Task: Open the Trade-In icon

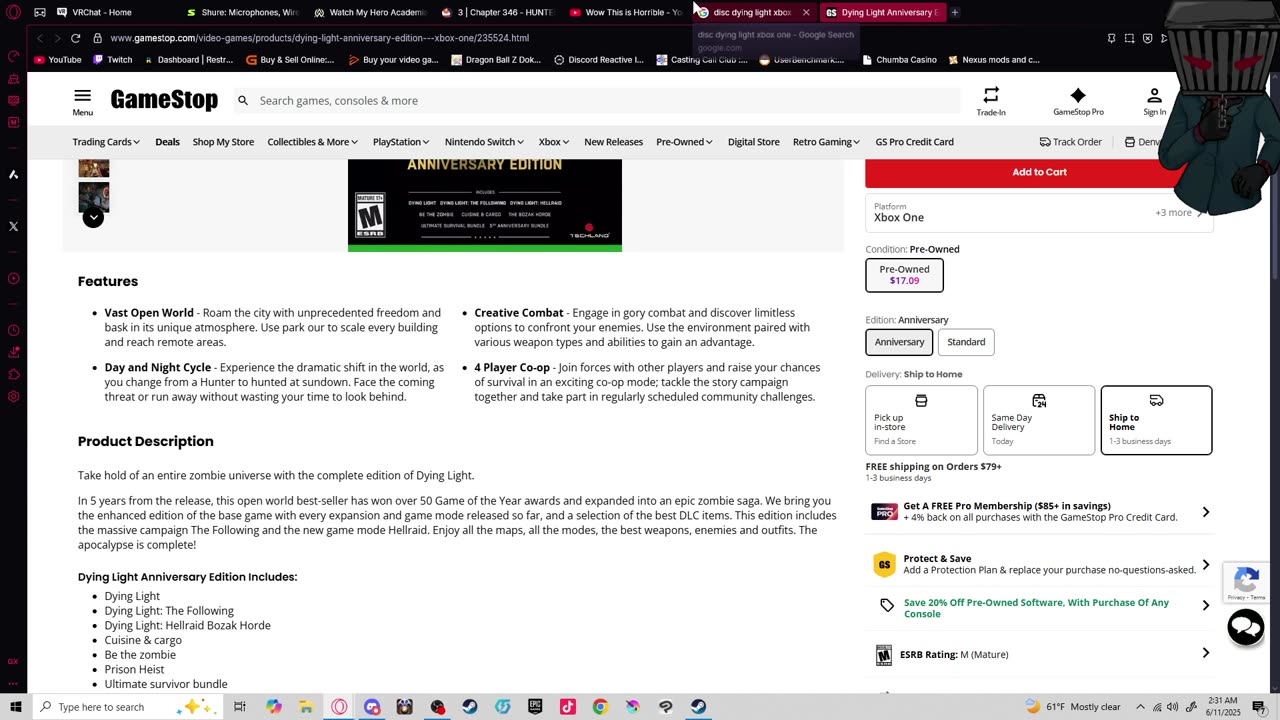Action: tap(991, 100)
